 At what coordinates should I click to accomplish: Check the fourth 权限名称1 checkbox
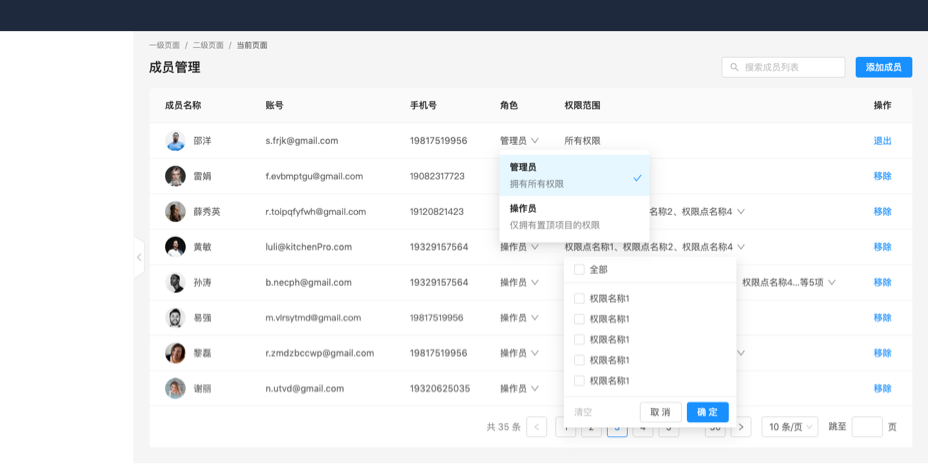579,360
